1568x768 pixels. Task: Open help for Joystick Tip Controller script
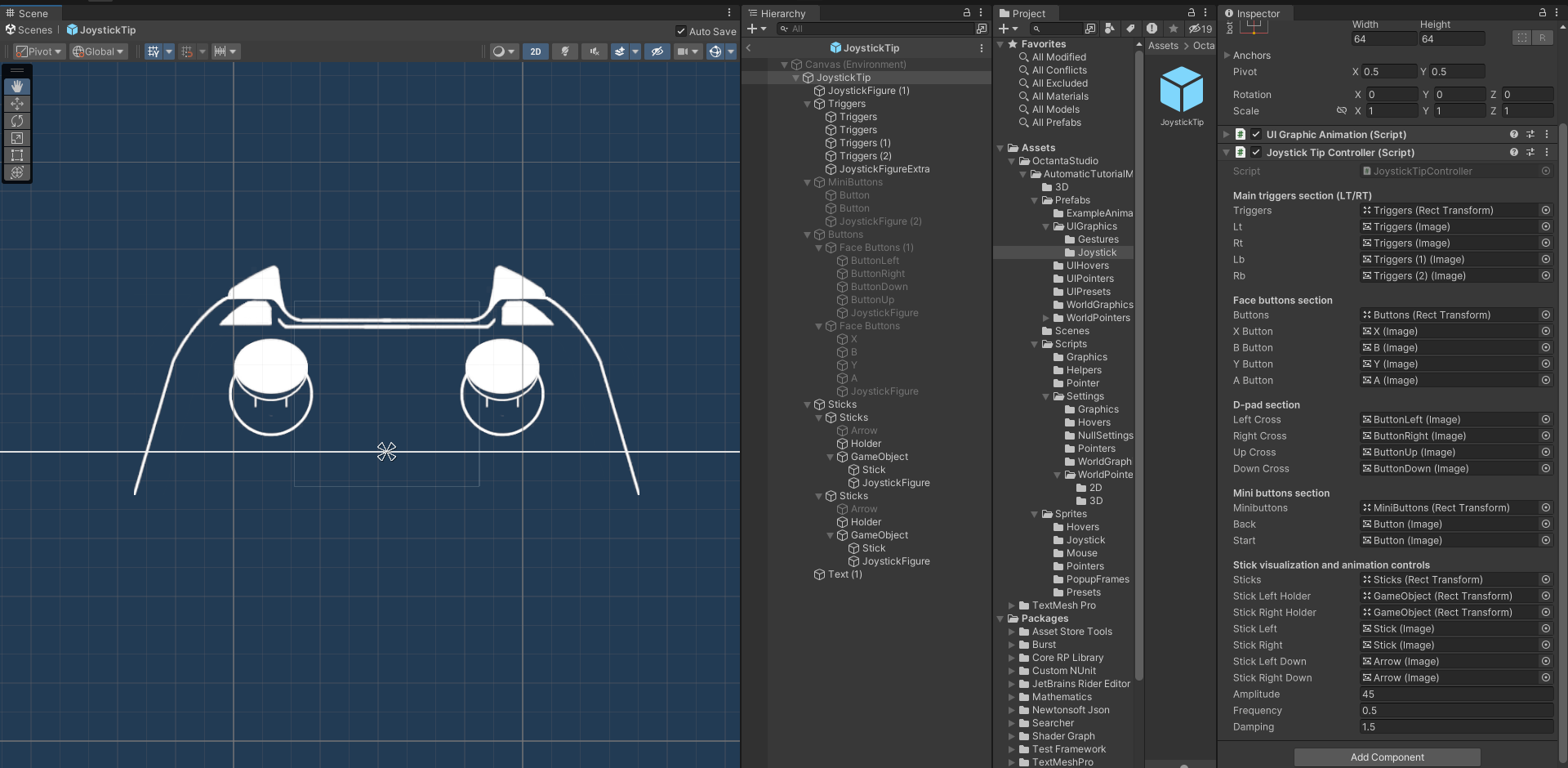[1514, 153]
